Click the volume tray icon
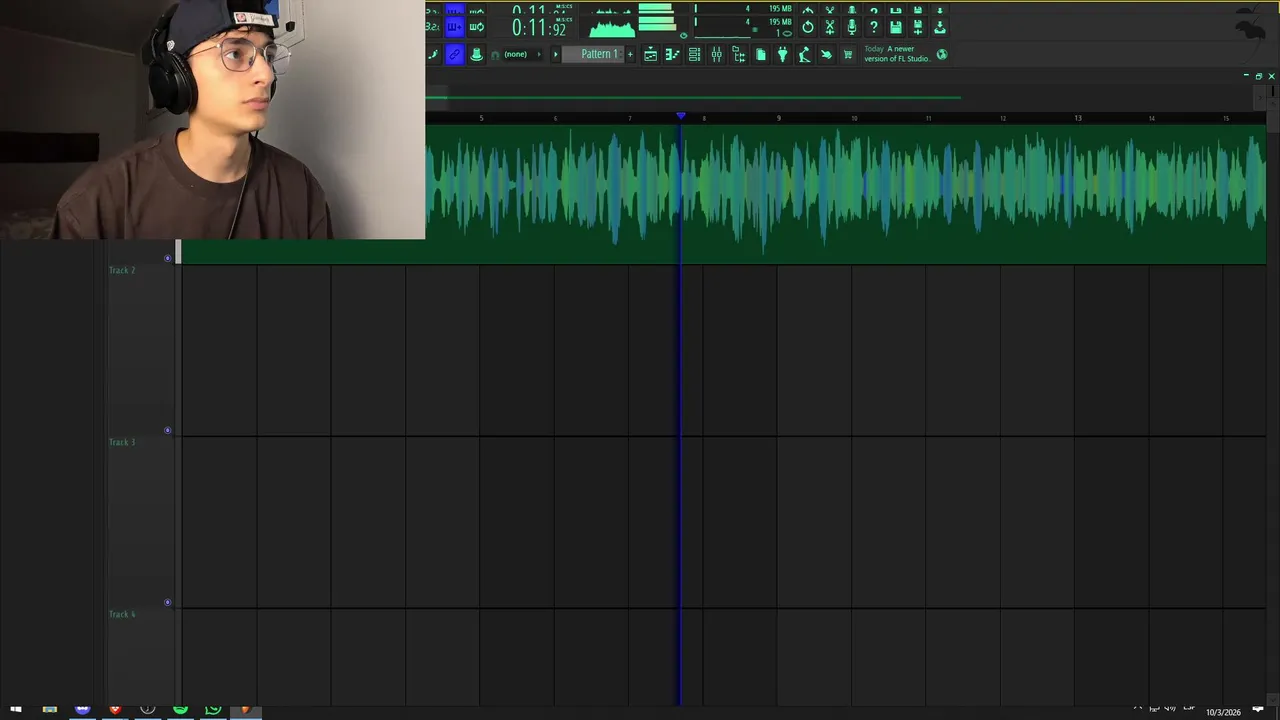The width and height of the screenshot is (1280, 720). 1170,709
